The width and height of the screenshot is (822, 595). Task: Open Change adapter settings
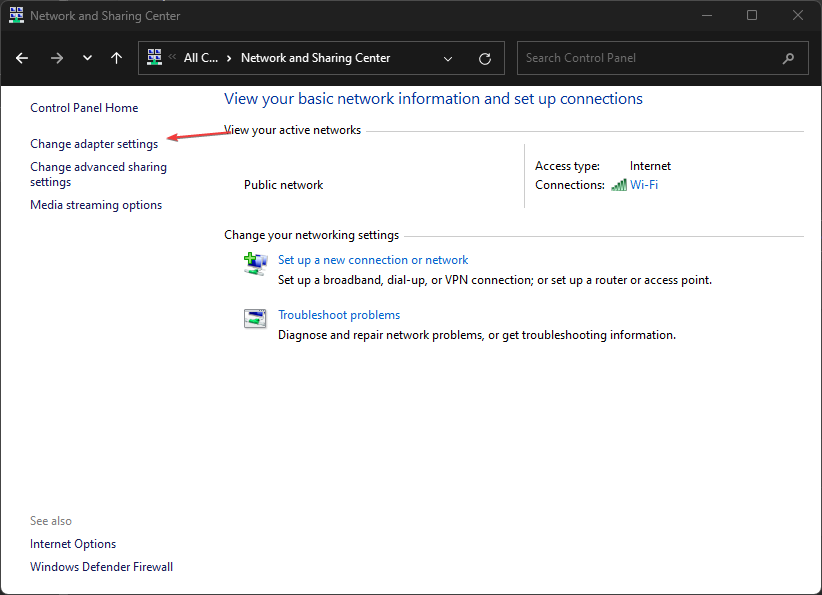pos(94,144)
